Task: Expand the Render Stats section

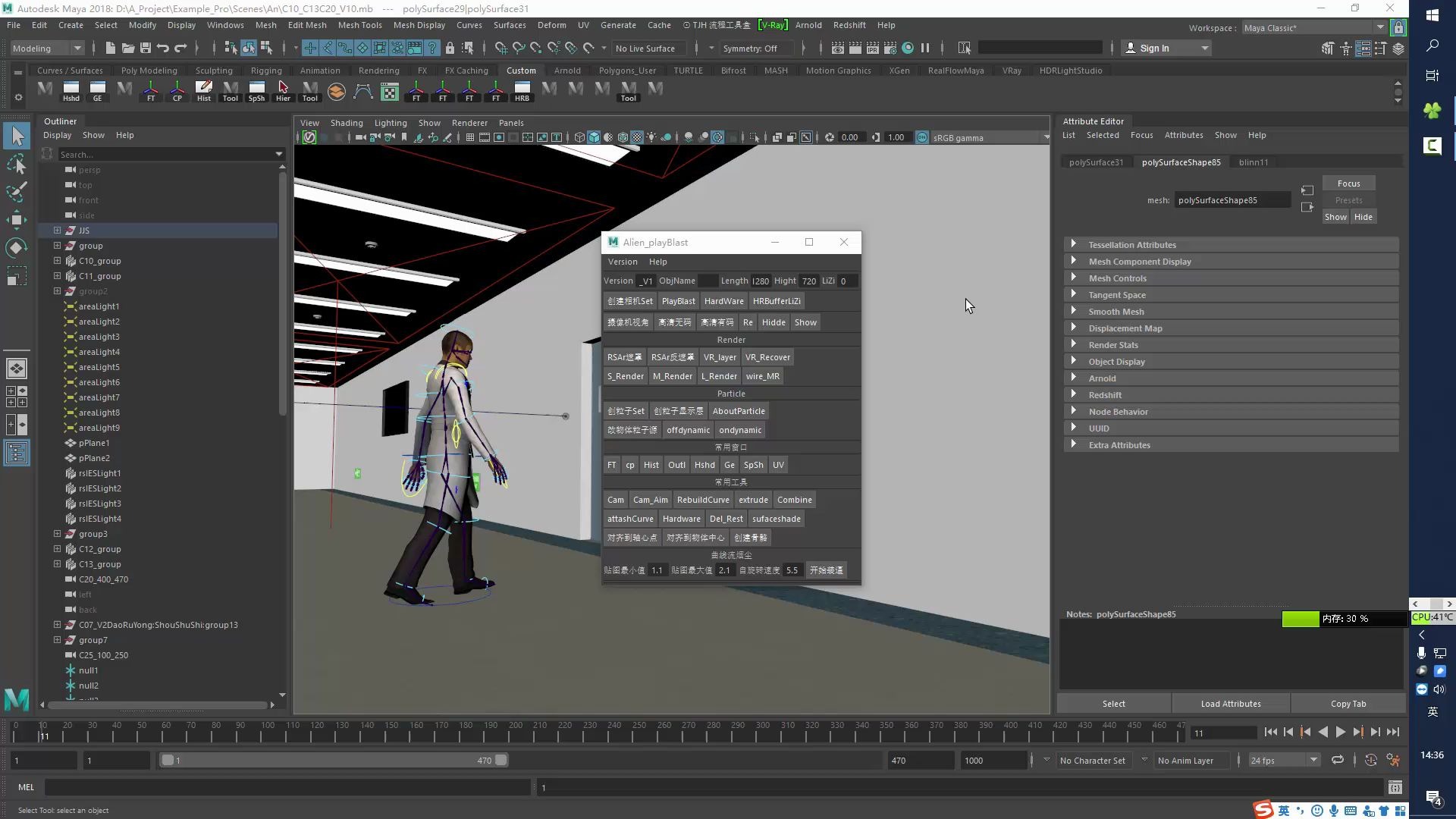Action: tap(1113, 345)
